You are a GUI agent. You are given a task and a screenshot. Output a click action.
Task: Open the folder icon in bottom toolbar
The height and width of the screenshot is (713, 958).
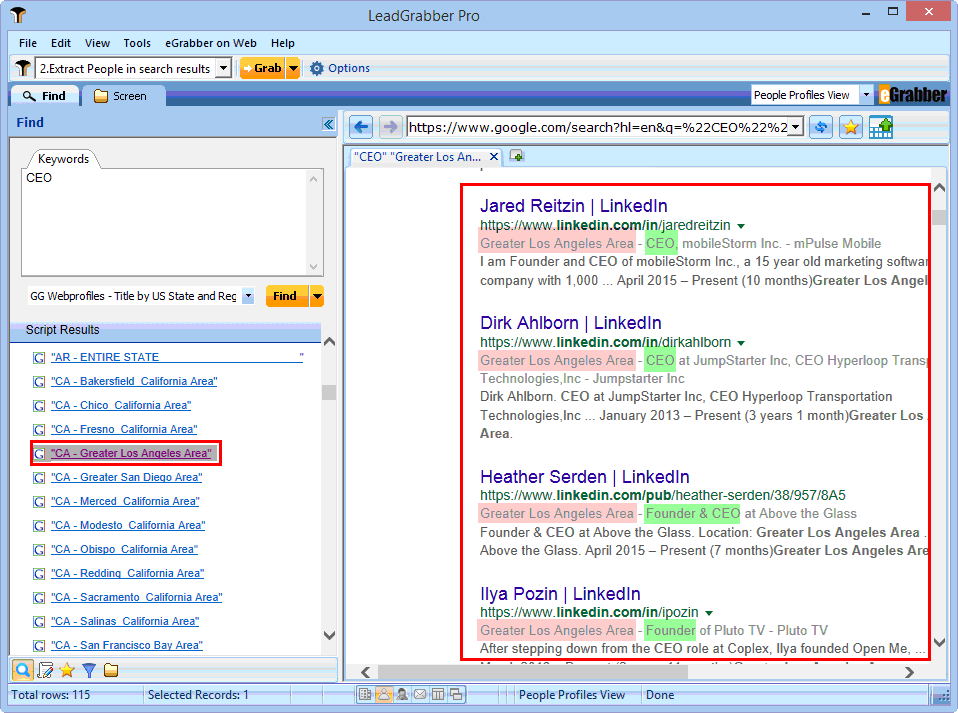point(111,670)
